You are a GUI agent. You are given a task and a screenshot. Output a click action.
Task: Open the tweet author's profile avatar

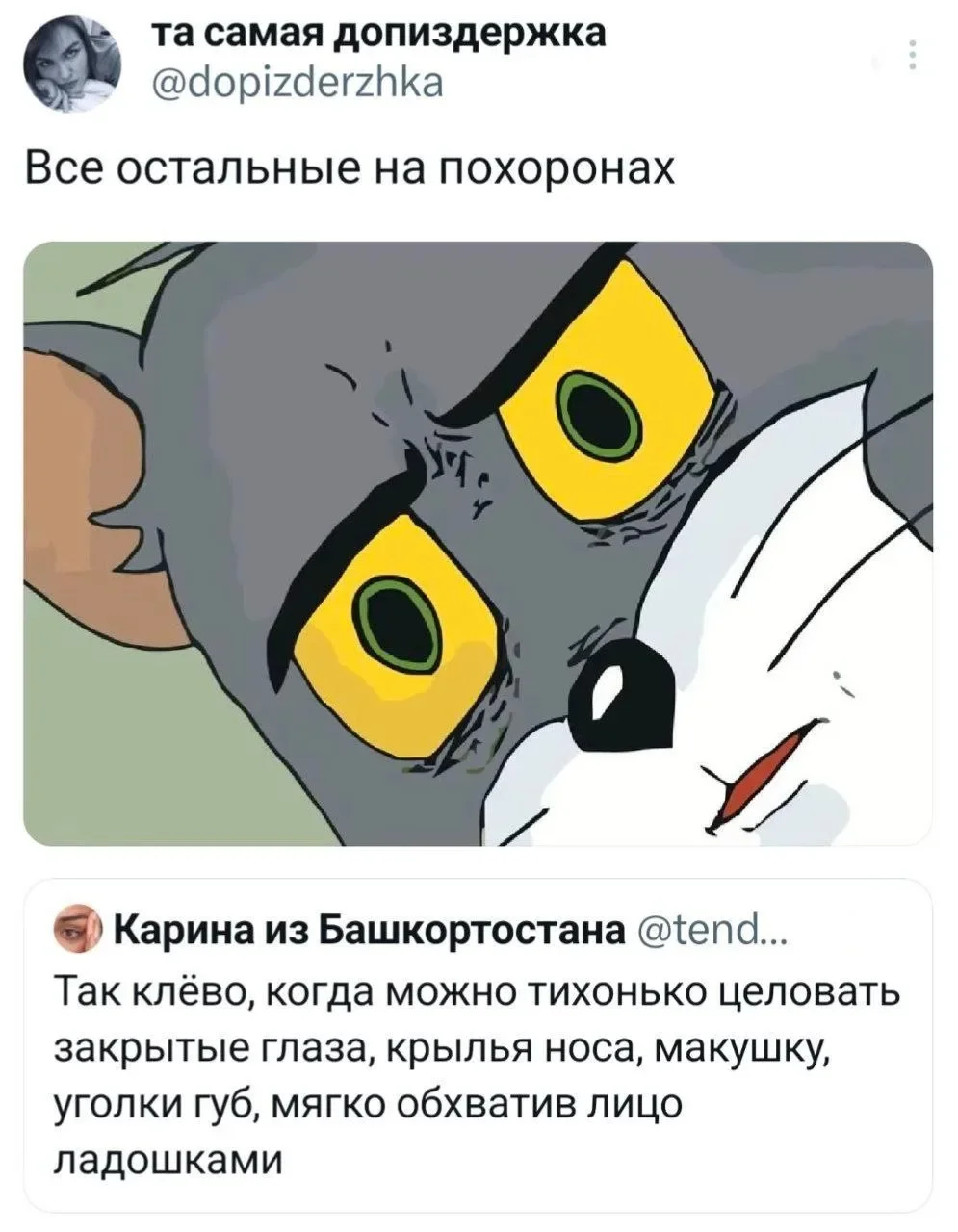point(73,66)
